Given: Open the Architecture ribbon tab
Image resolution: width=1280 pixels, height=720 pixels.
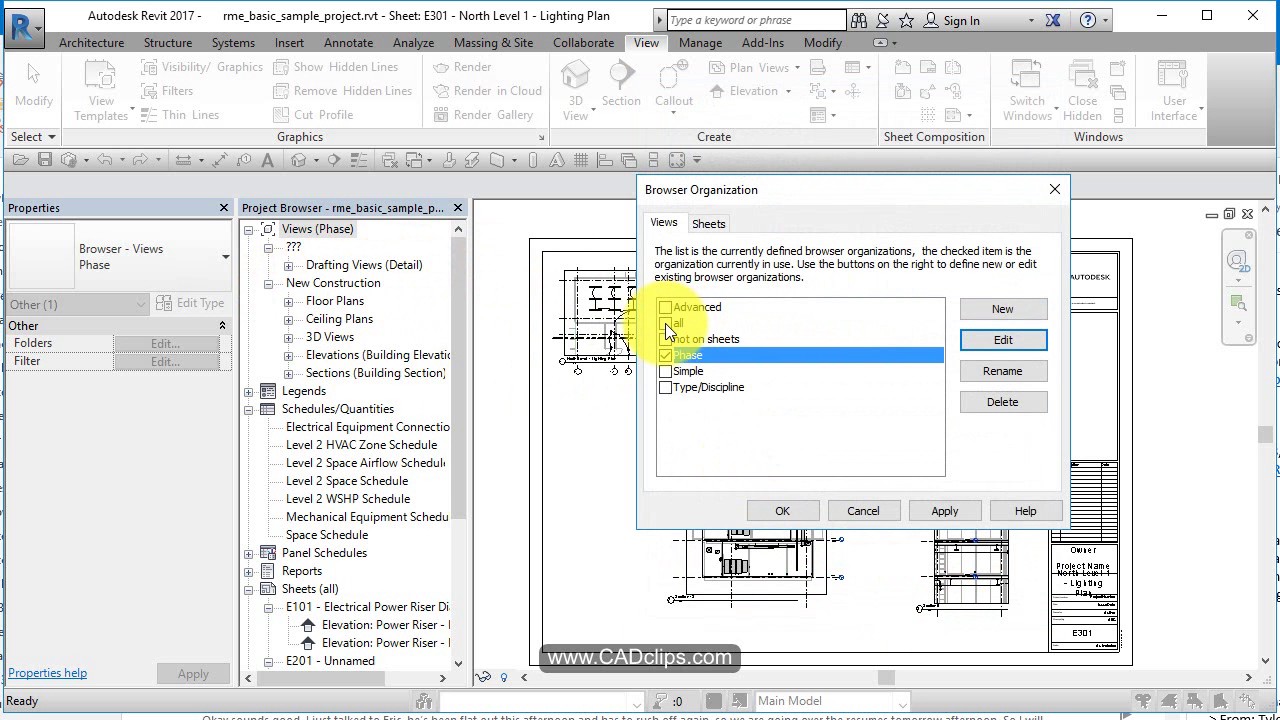Looking at the screenshot, I should pyautogui.click(x=91, y=43).
